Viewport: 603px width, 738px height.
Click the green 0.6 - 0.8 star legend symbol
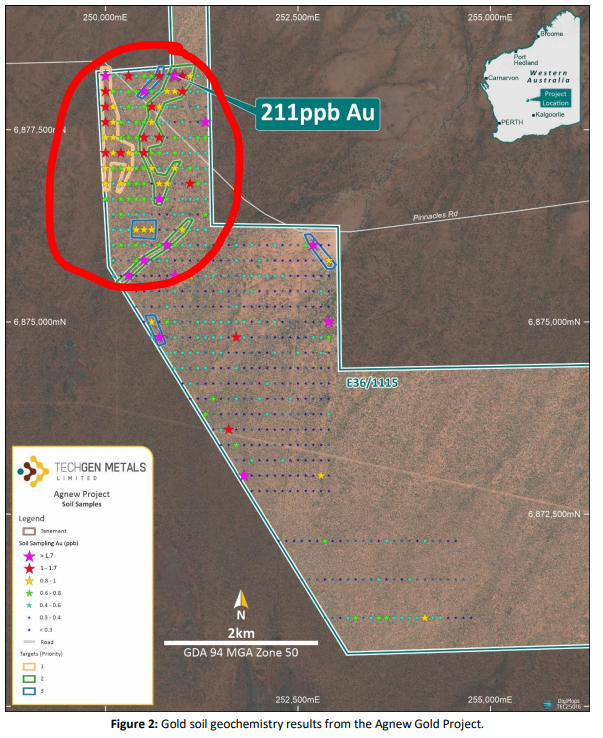tap(29, 592)
